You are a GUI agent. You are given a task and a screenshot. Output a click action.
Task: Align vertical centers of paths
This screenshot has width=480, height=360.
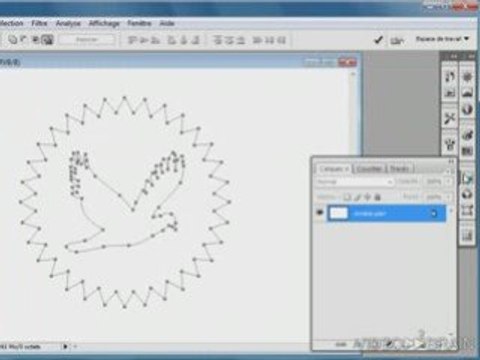[144, 40]
